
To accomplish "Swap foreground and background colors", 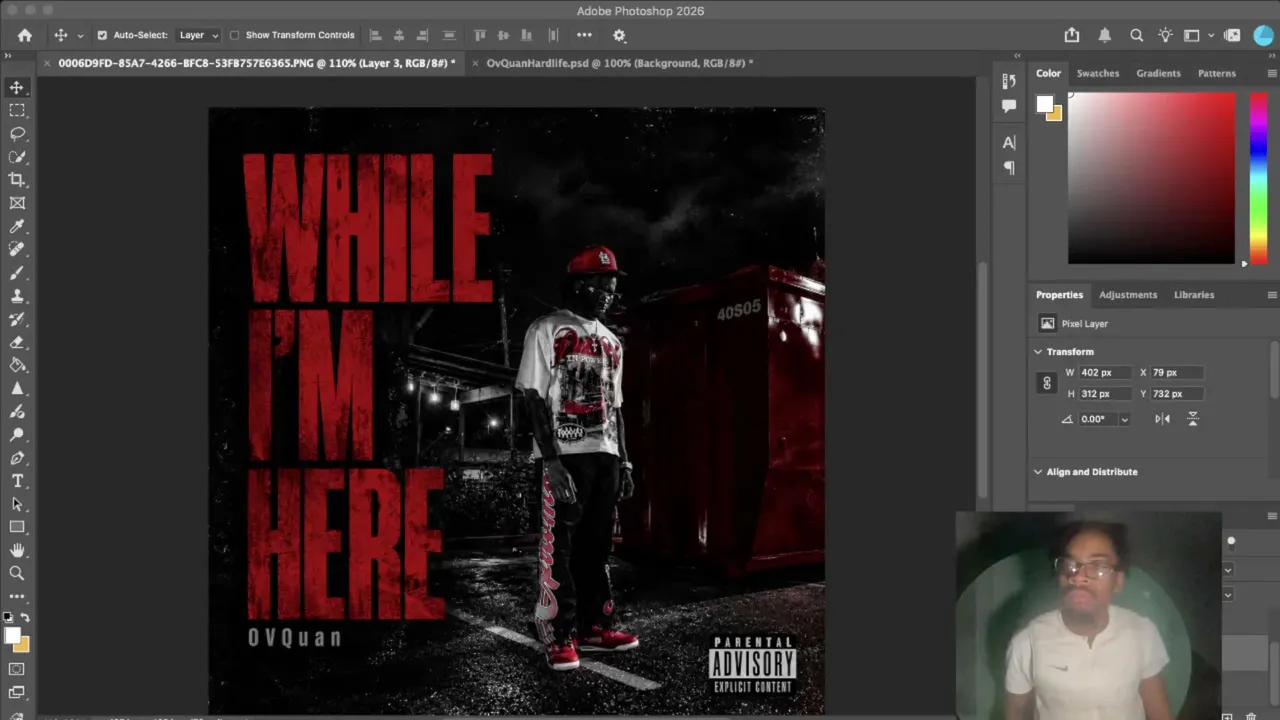I will (x=25, y=618).
